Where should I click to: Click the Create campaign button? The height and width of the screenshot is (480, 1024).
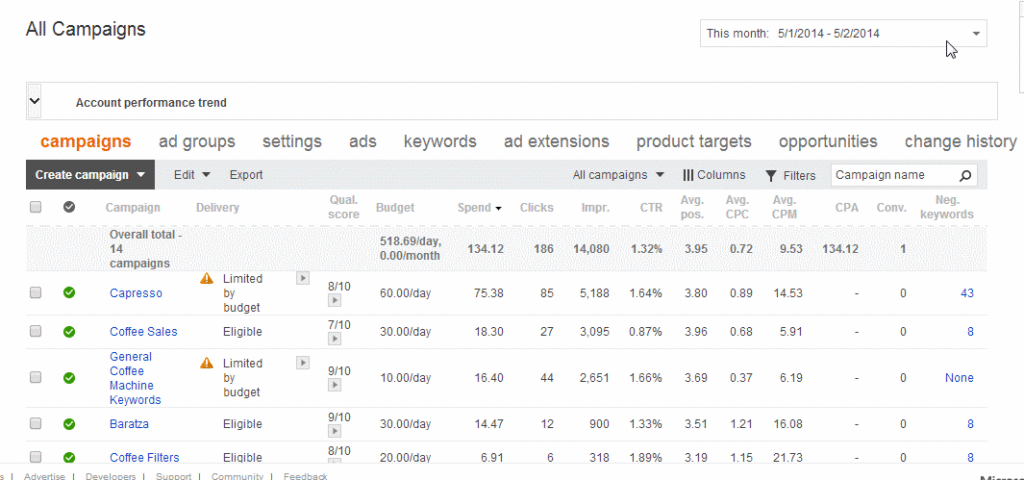90,175
